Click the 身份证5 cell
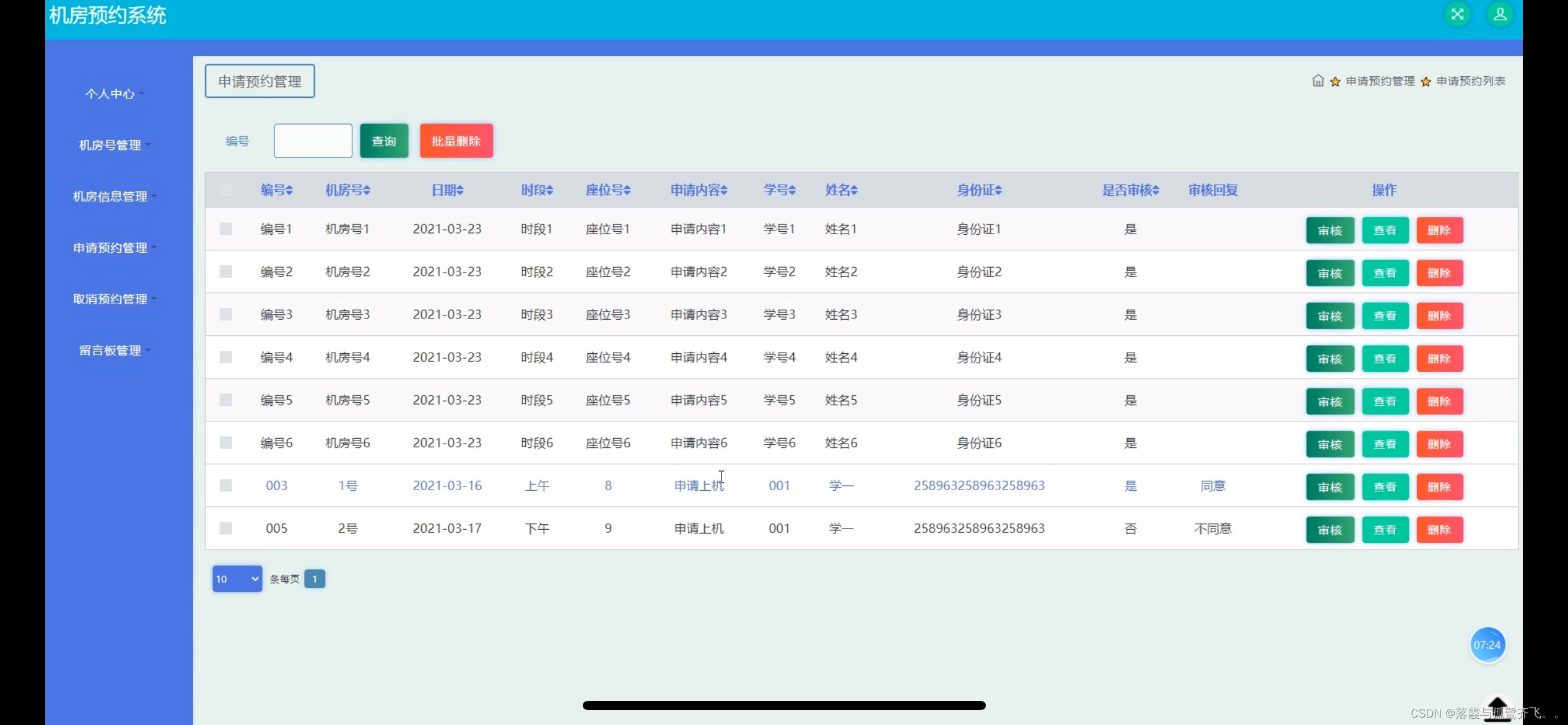The height and width of the screenshot is (725, 1568). [x=979, y=400]
